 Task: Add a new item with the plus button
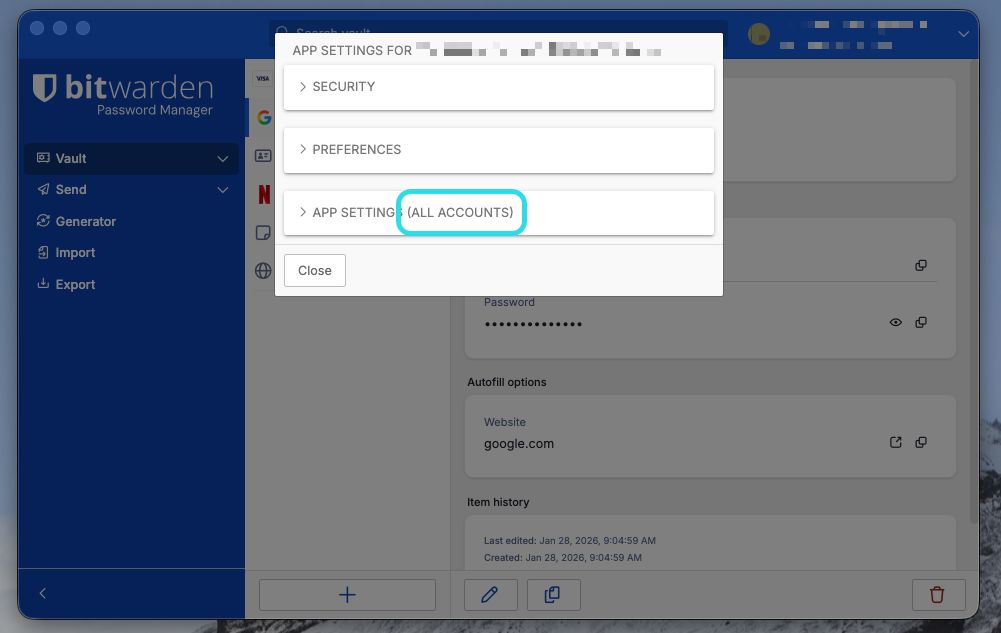click(x=347, y=594)
